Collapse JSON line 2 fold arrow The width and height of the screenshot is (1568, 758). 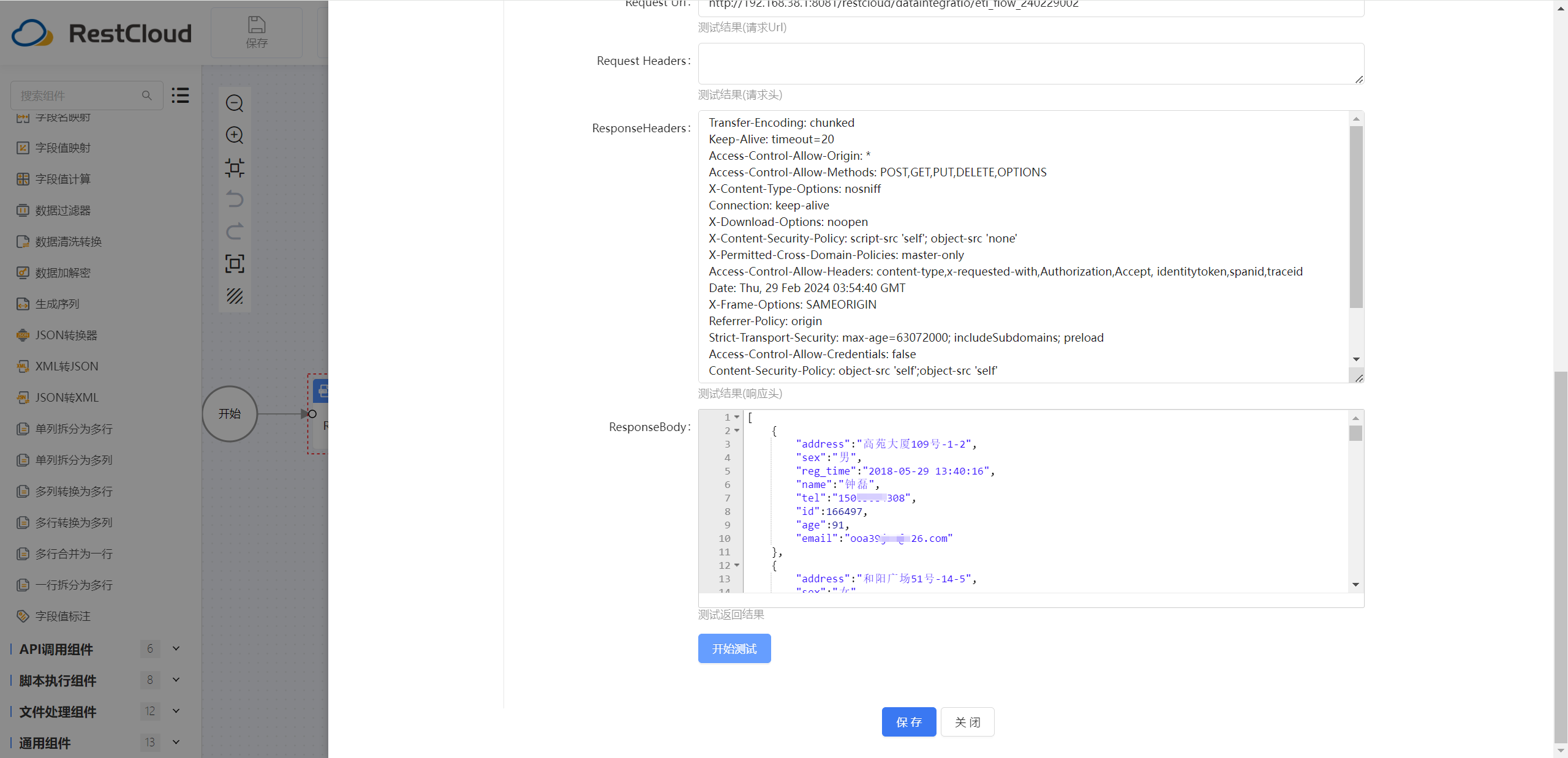(737, 430)
